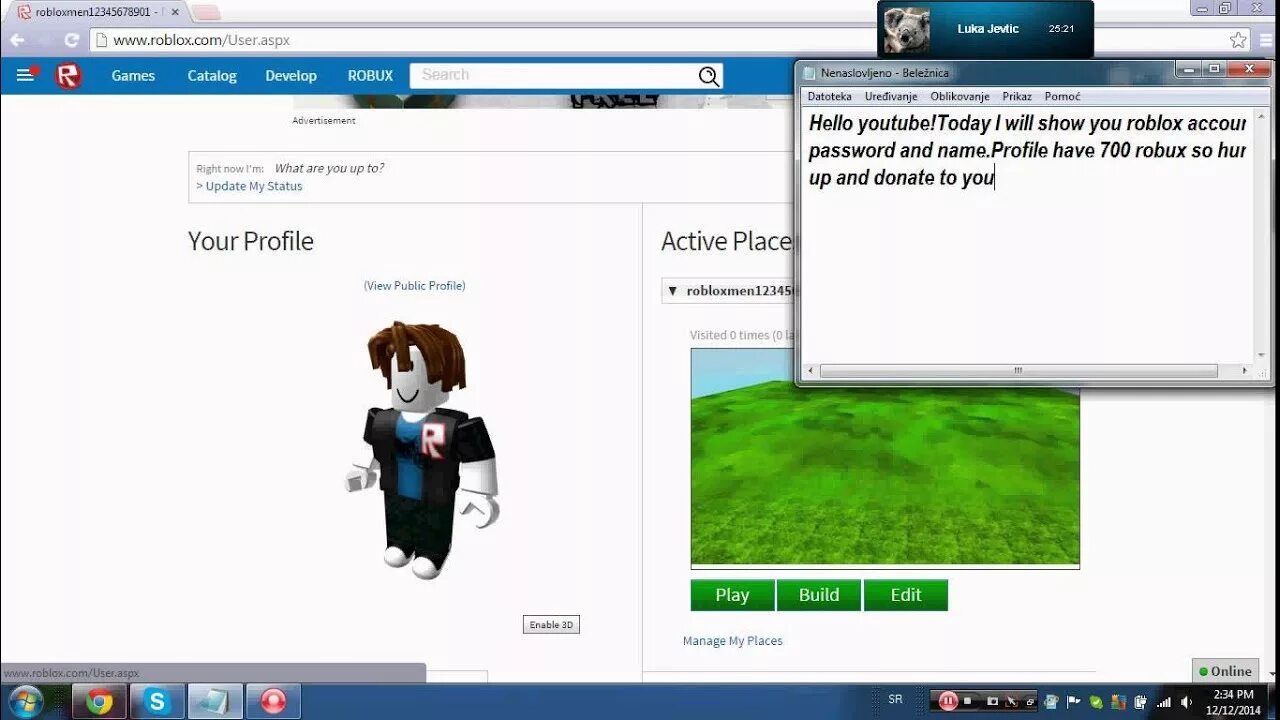Open the Develop section

tap(291, 75)
